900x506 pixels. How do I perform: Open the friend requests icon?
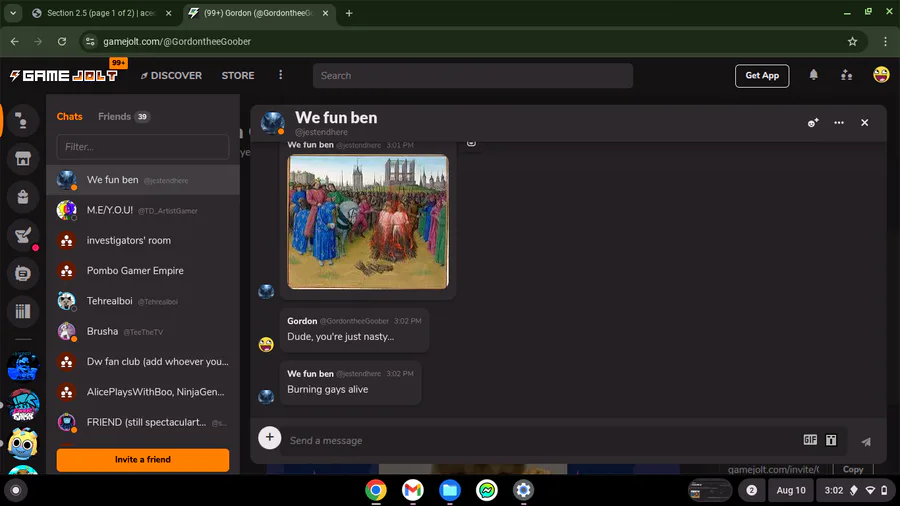847,75
